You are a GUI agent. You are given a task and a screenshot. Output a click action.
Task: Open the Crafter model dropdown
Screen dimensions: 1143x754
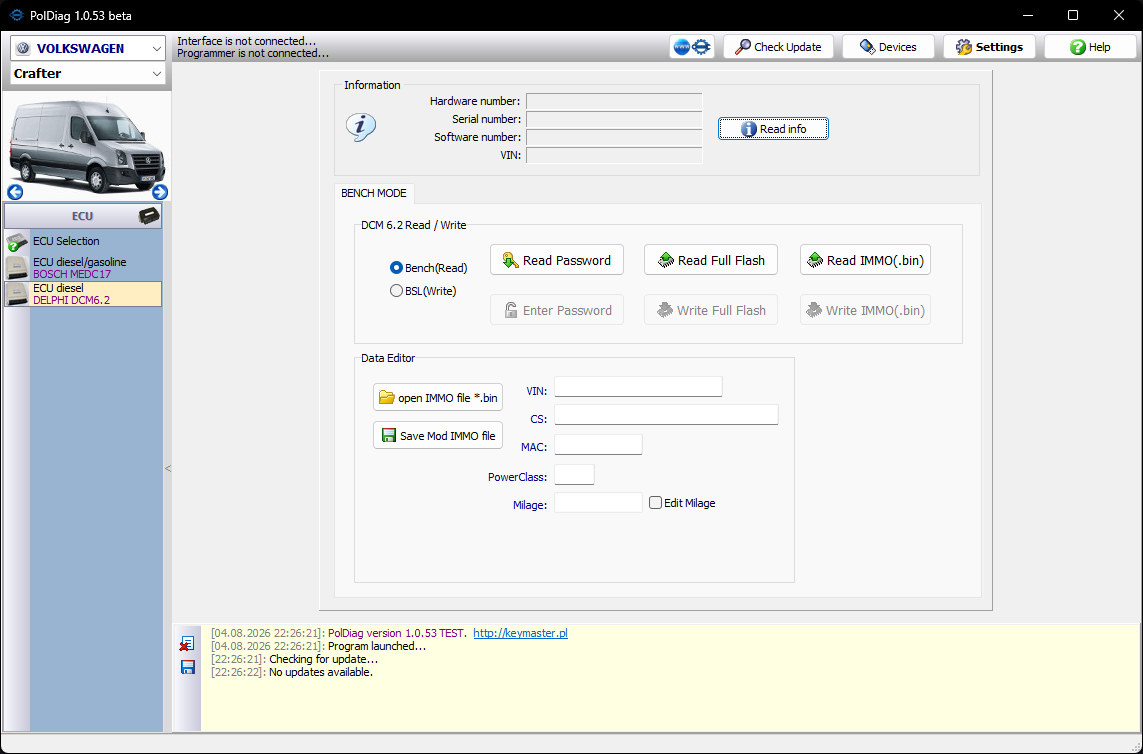coord(87,74)
